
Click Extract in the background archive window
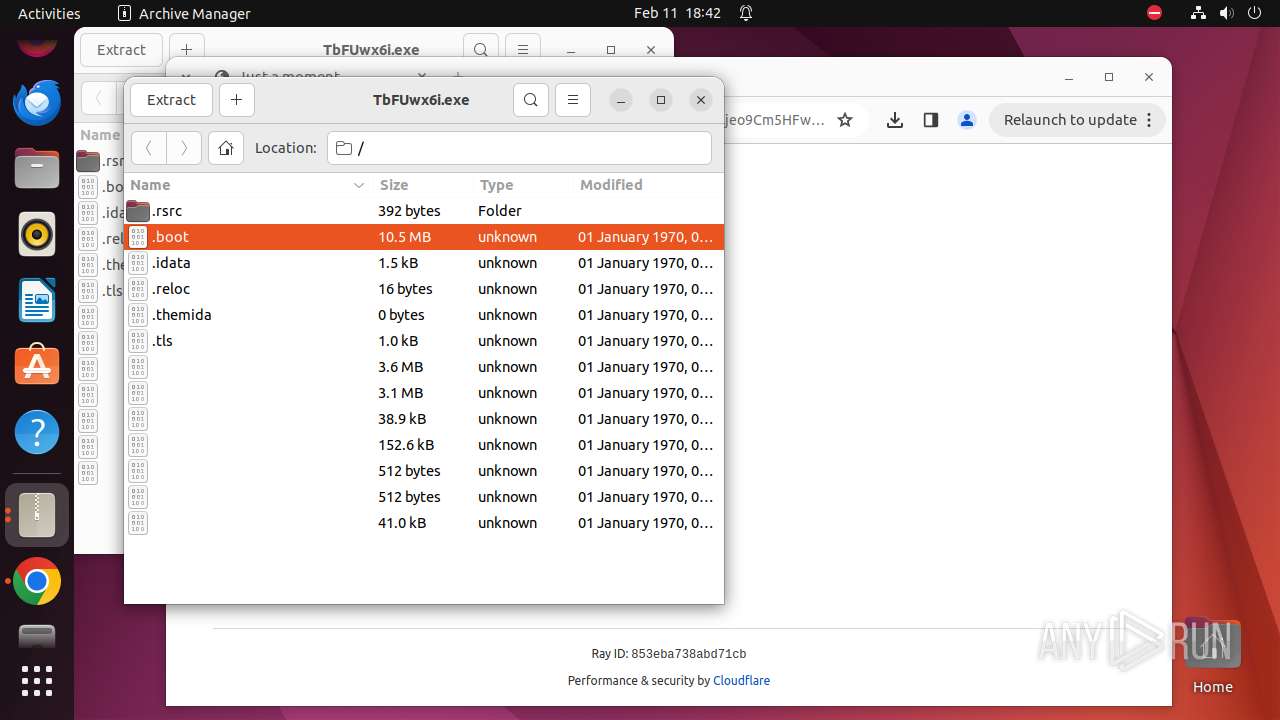[x=121, y=50]
